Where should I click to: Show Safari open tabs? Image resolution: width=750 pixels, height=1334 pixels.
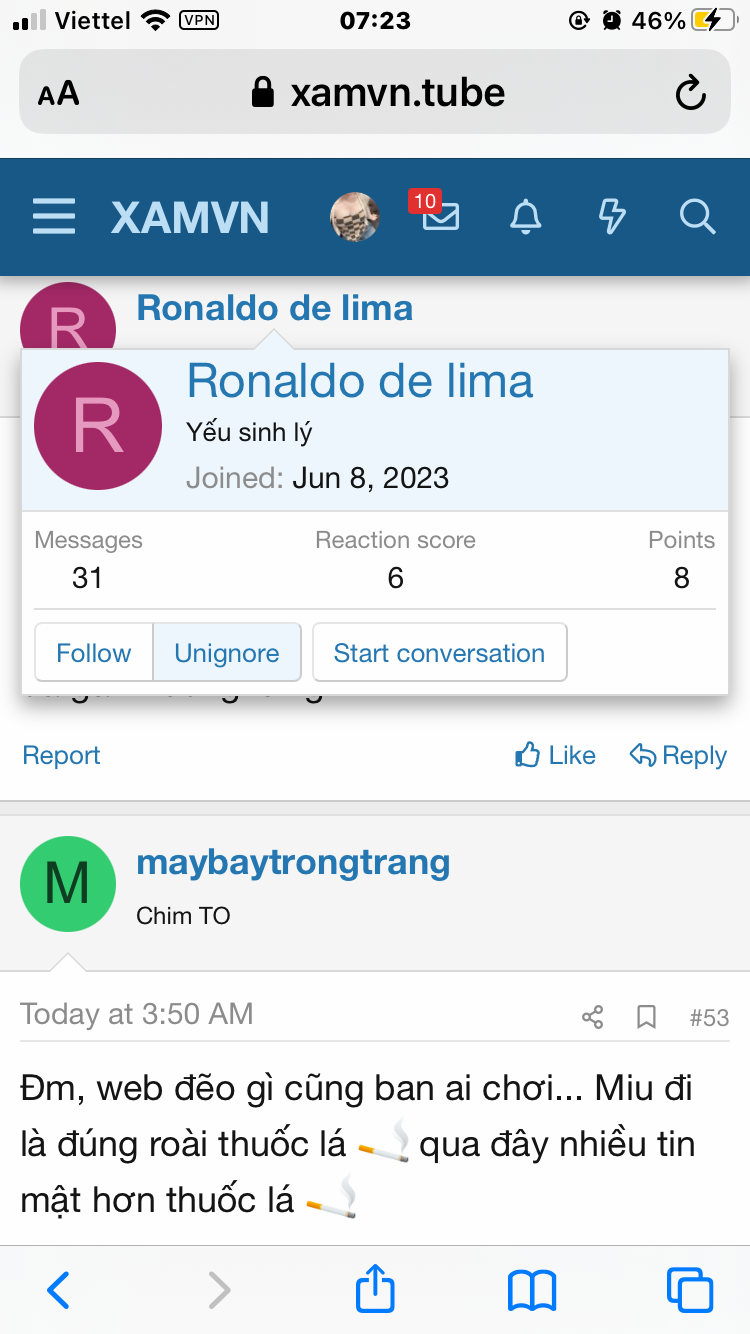689,1290
